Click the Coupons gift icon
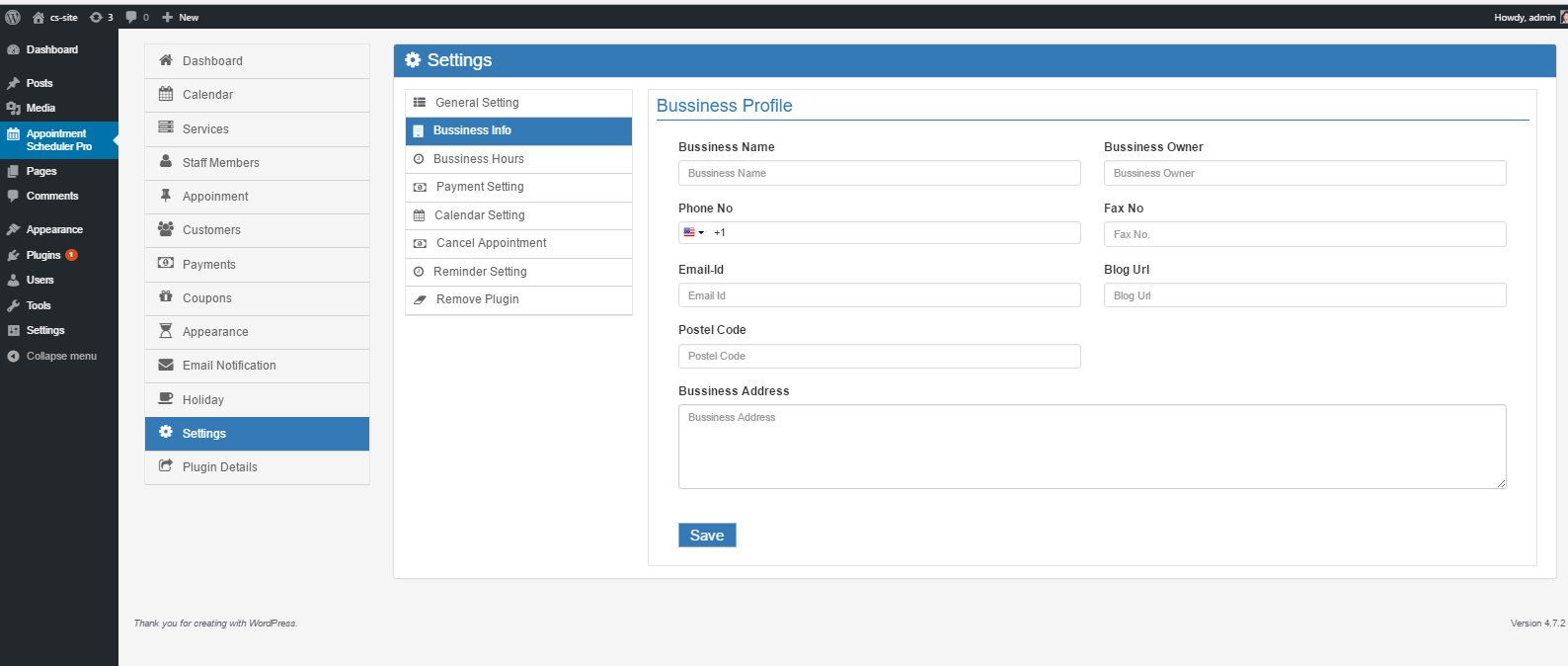Screen dimensions: 1568x666 [166, 297]
